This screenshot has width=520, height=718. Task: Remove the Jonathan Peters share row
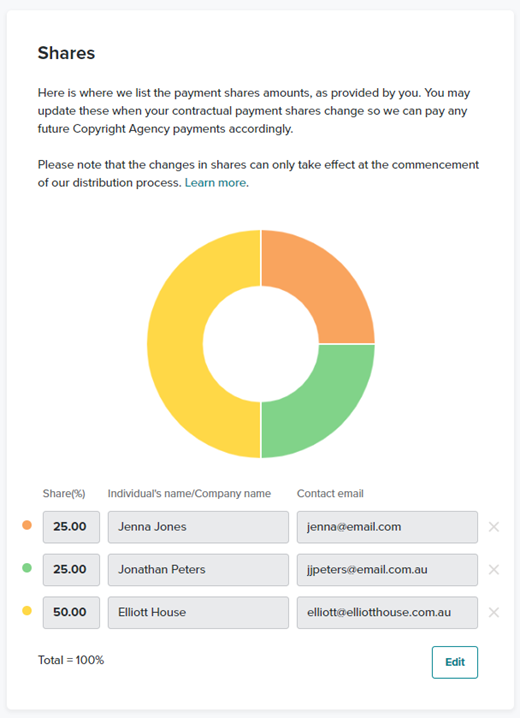point(493,570)
